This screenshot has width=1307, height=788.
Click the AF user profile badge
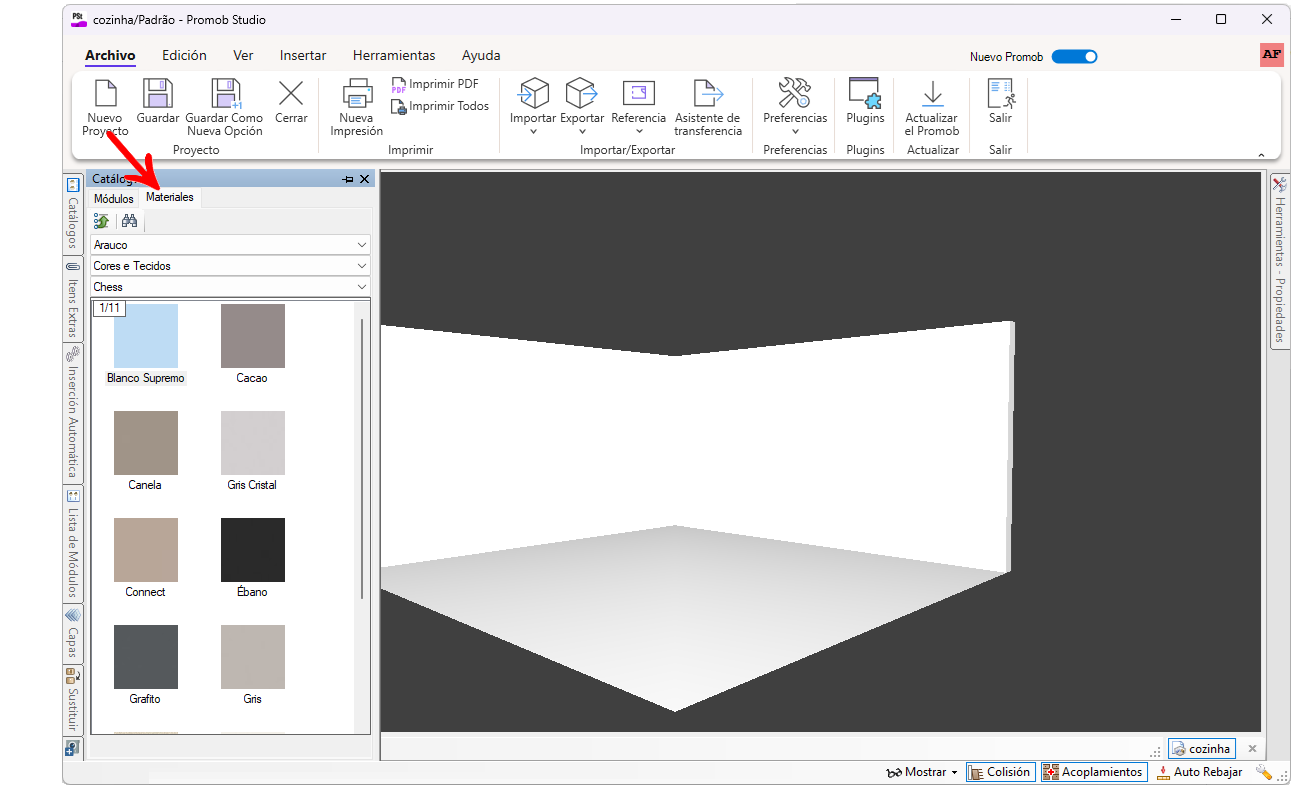[1271, 55]
